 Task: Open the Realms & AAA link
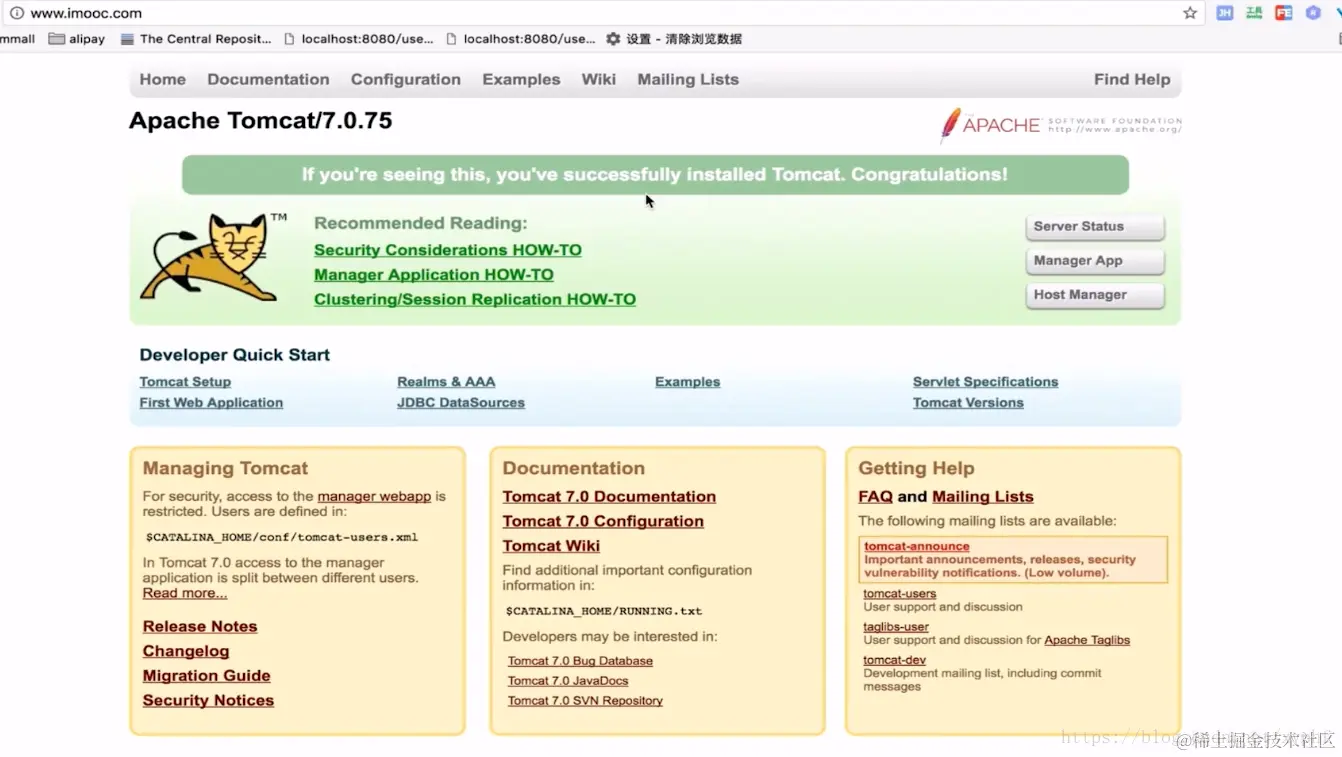click(446, 382)
